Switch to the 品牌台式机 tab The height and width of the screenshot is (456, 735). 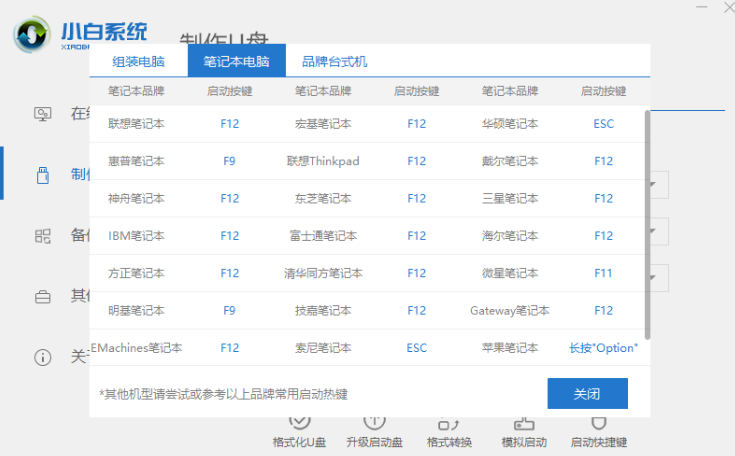click(335, 61)
